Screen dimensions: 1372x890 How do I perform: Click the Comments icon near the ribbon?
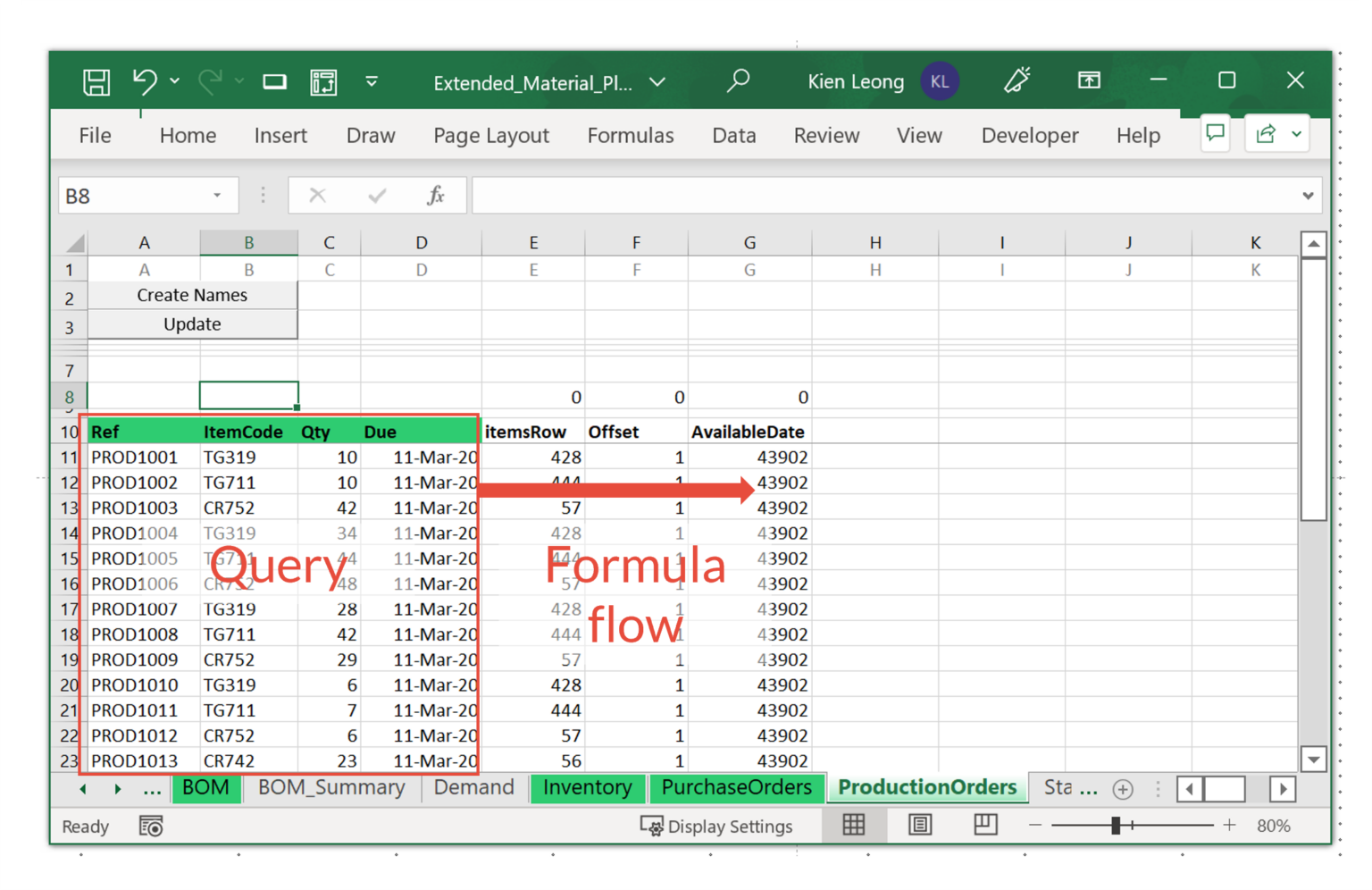coord(1215,134)
